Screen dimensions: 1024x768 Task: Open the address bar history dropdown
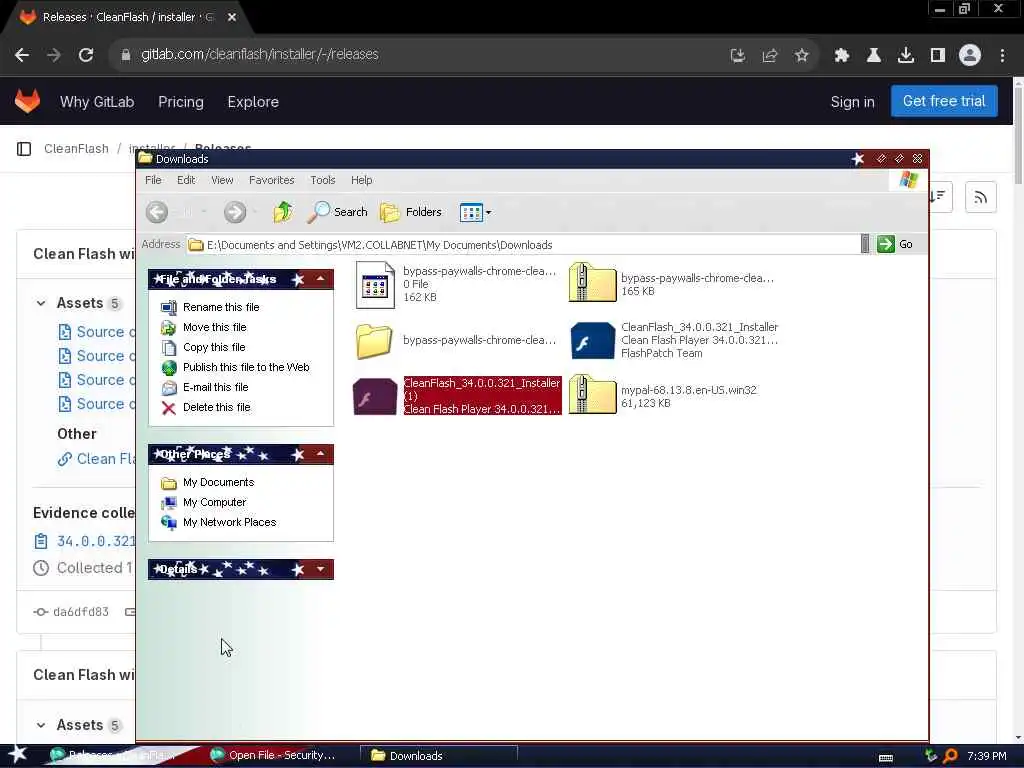(865, 244)
